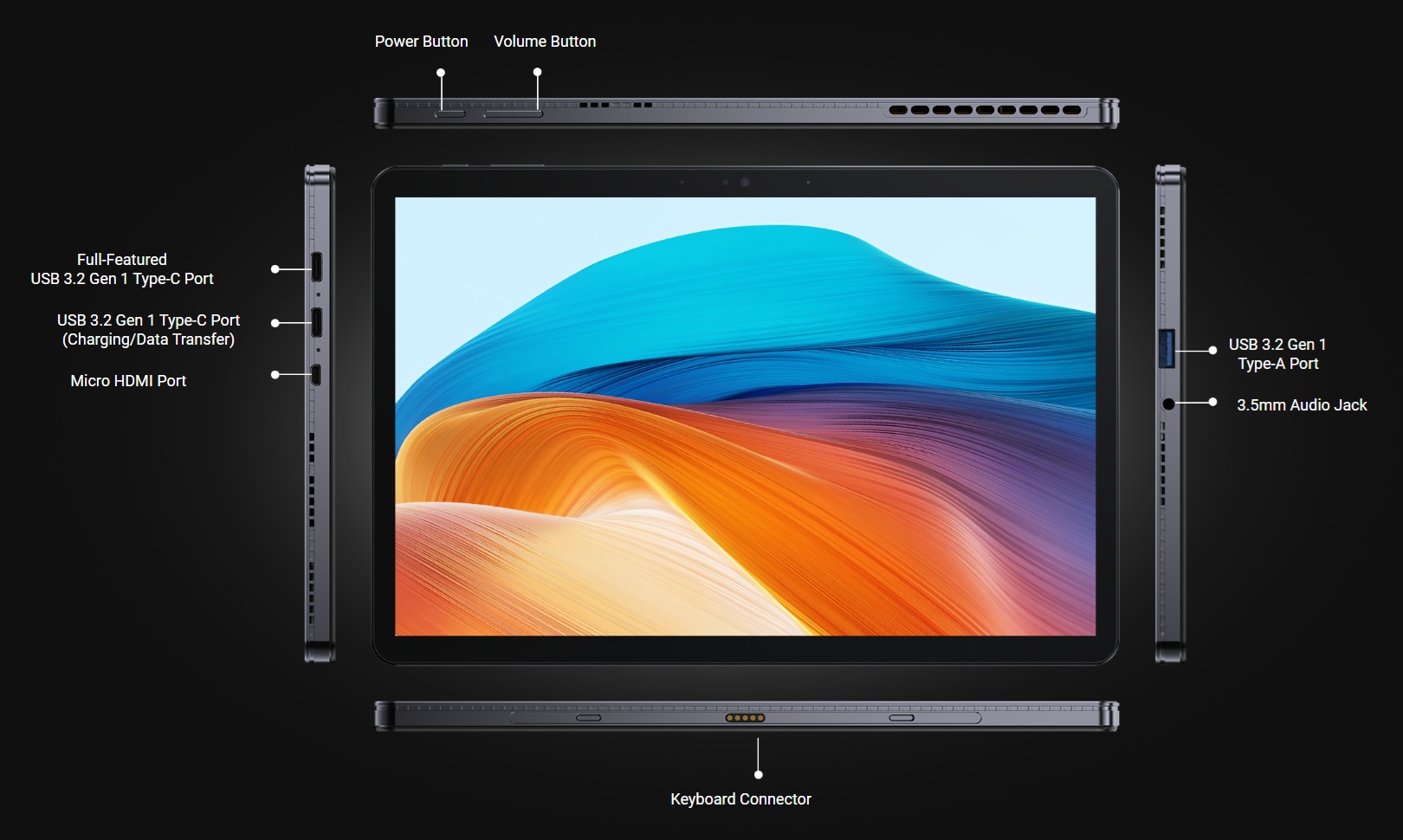The height and width of the screenshot is (840, 1403).
Task: Click the callout dot below the keyboard connector
Action: pyautogui.click(x=759, y=774)
